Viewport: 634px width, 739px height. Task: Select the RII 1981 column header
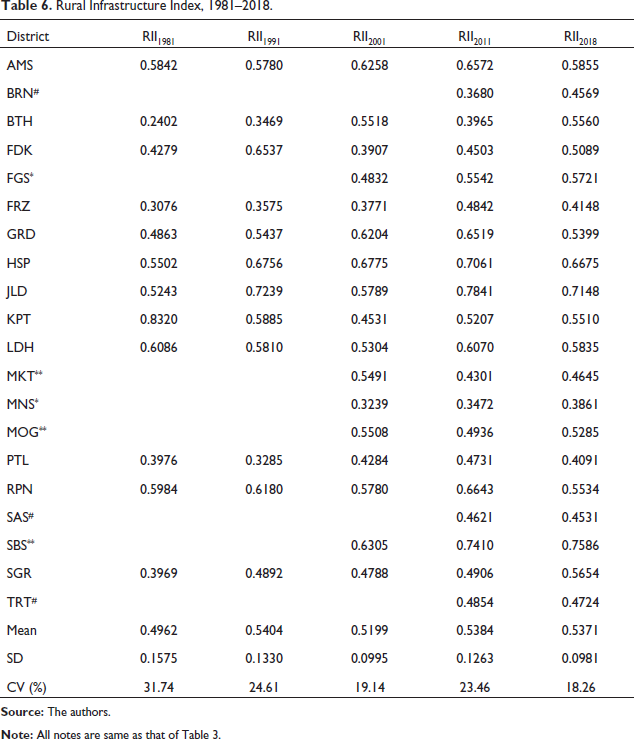(x=158, y=38)
